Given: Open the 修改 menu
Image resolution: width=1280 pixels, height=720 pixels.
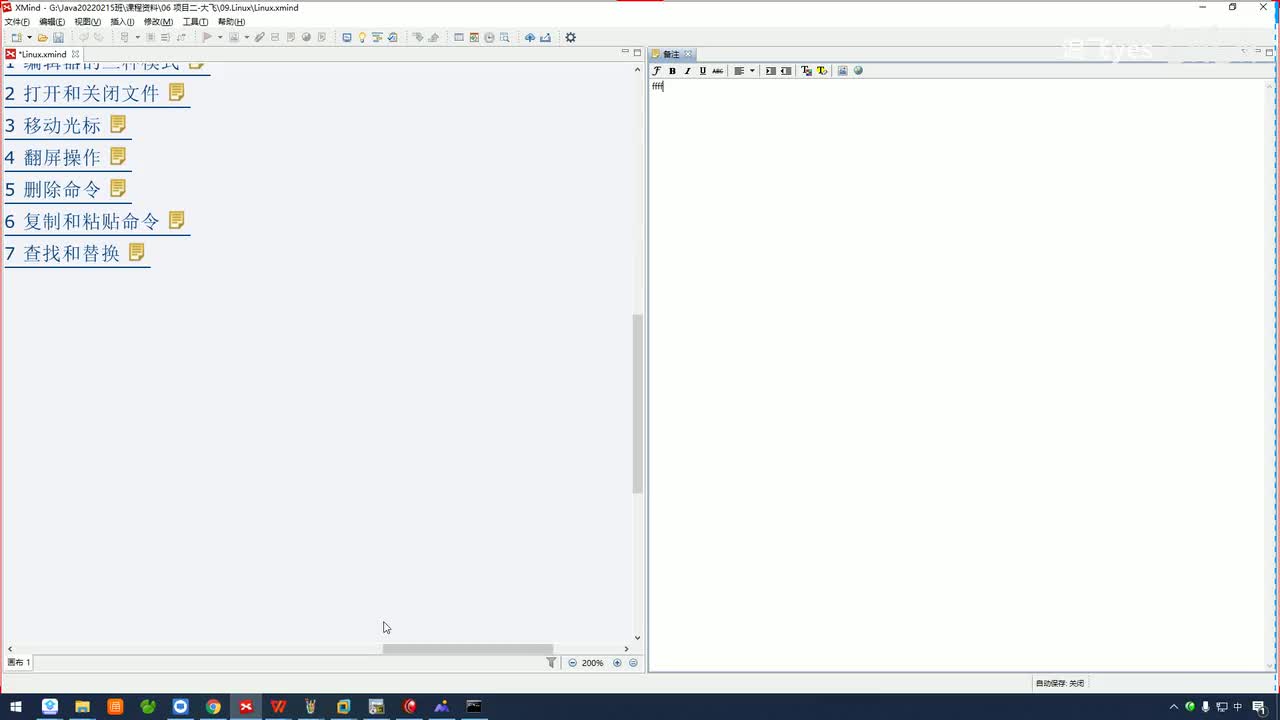Looking at the screenshot, I should point(158,22).
